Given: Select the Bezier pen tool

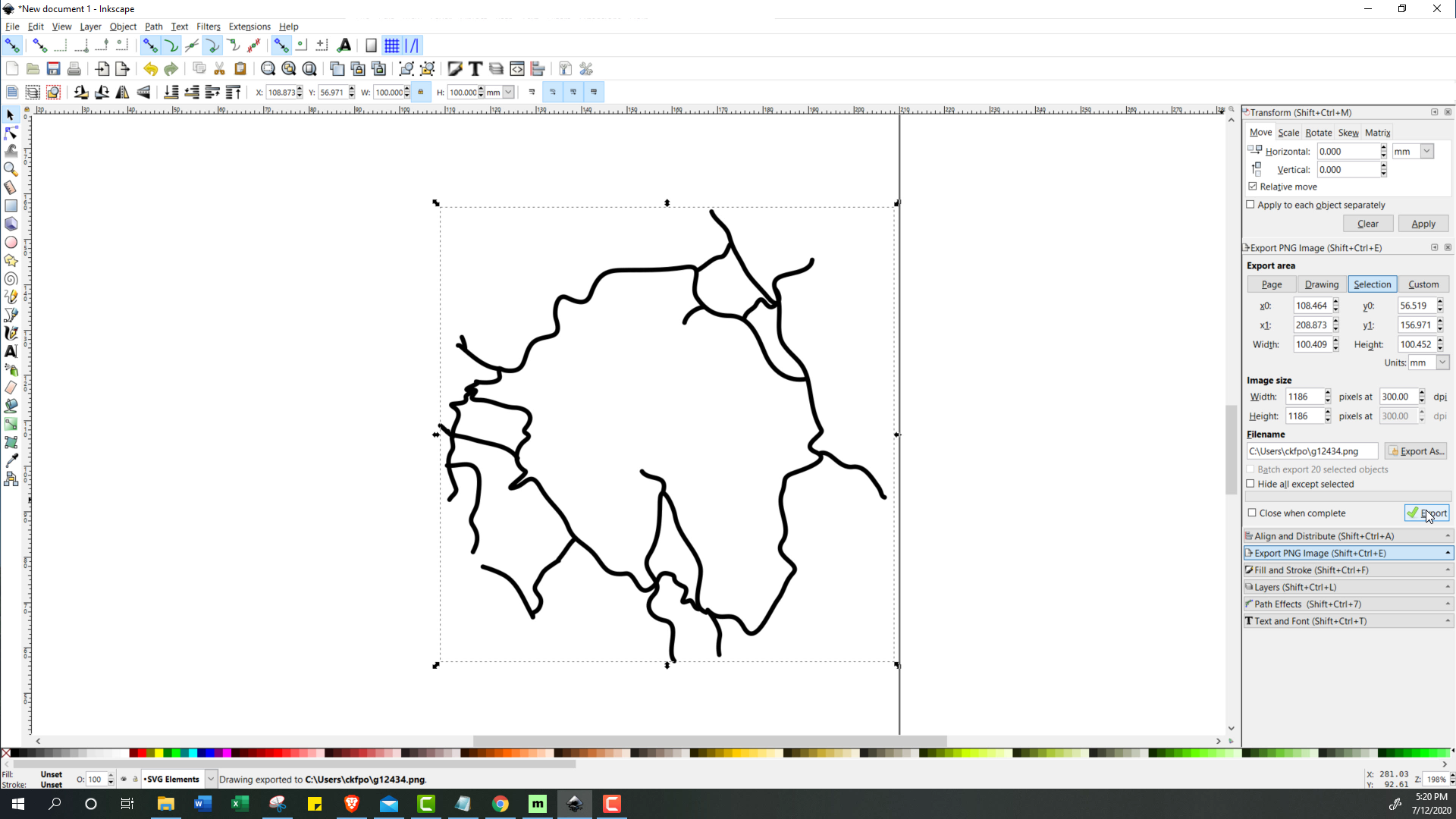Looking at the screenshot, I should [11, 315].
